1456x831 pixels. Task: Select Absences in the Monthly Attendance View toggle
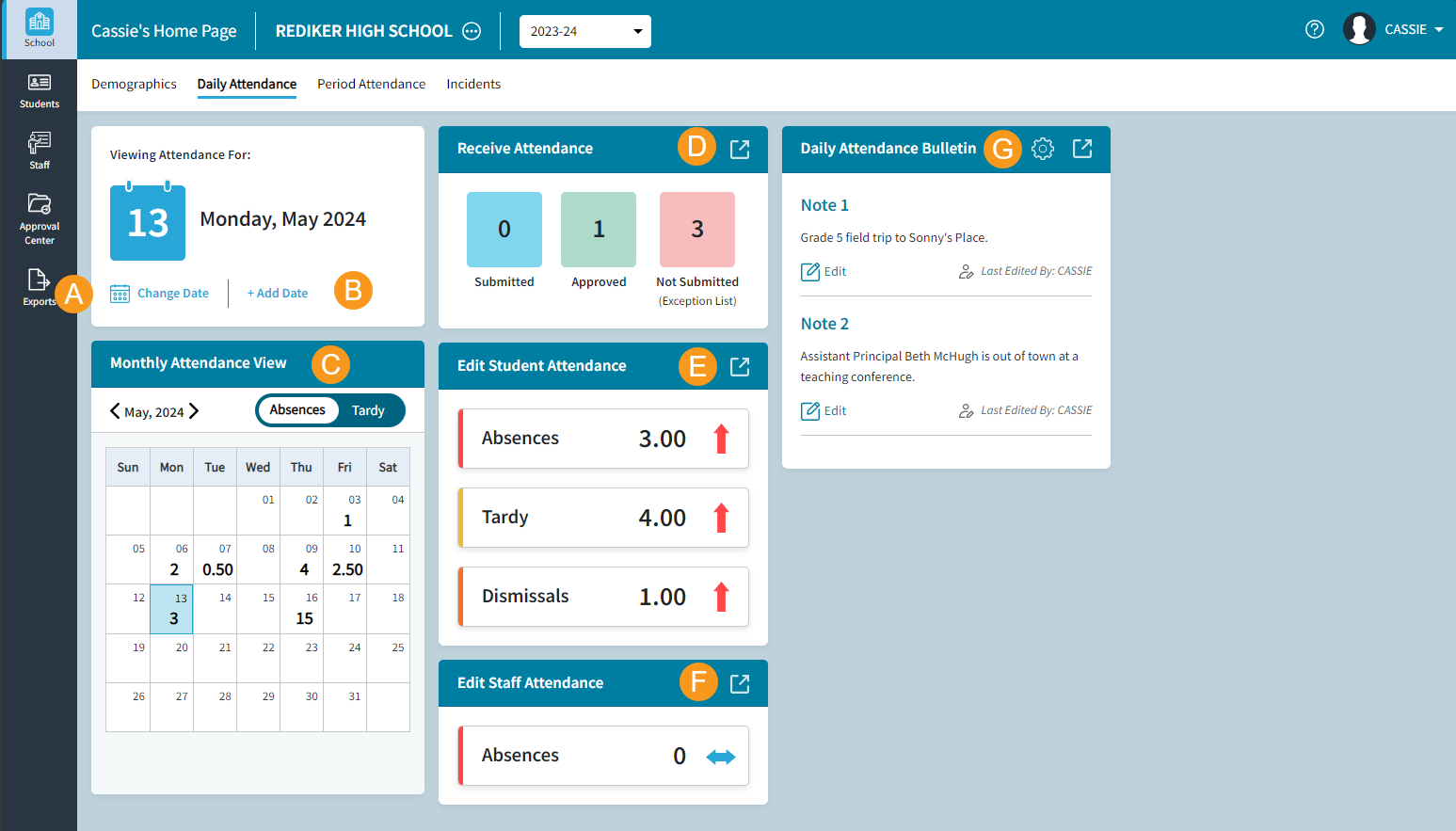(297, 410)
